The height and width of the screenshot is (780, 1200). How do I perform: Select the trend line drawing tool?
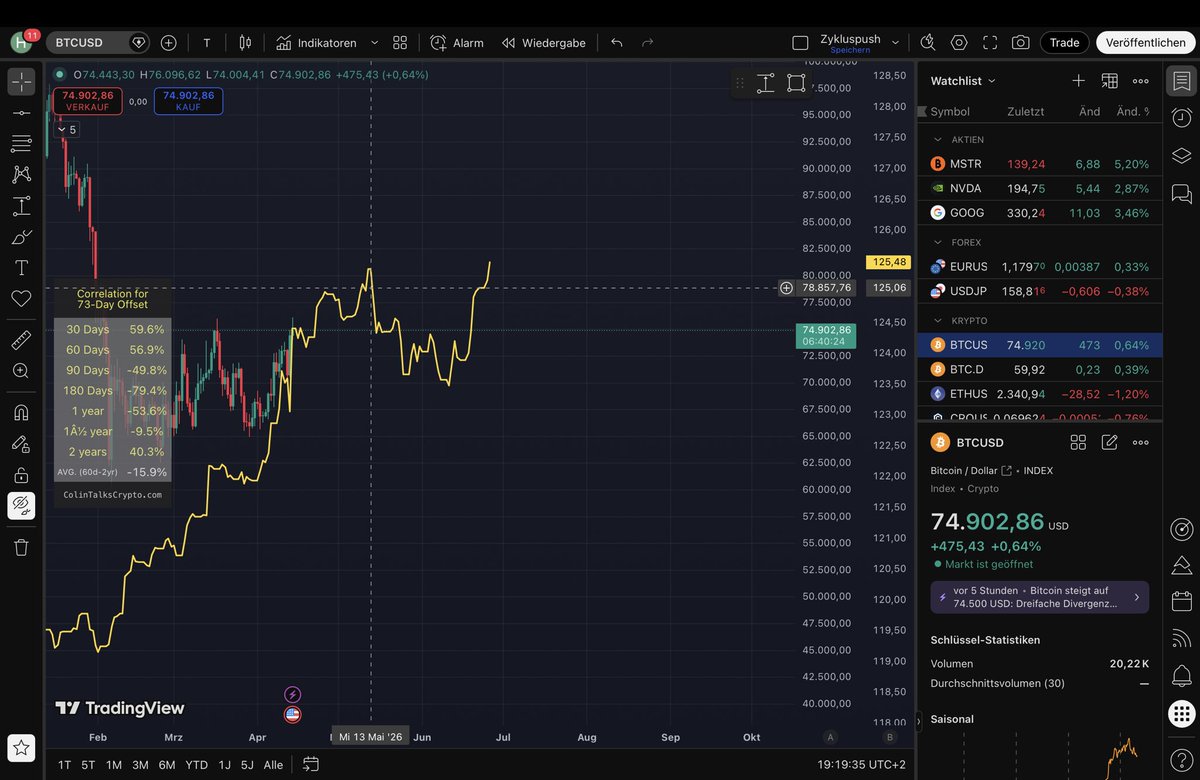[21, 113]
